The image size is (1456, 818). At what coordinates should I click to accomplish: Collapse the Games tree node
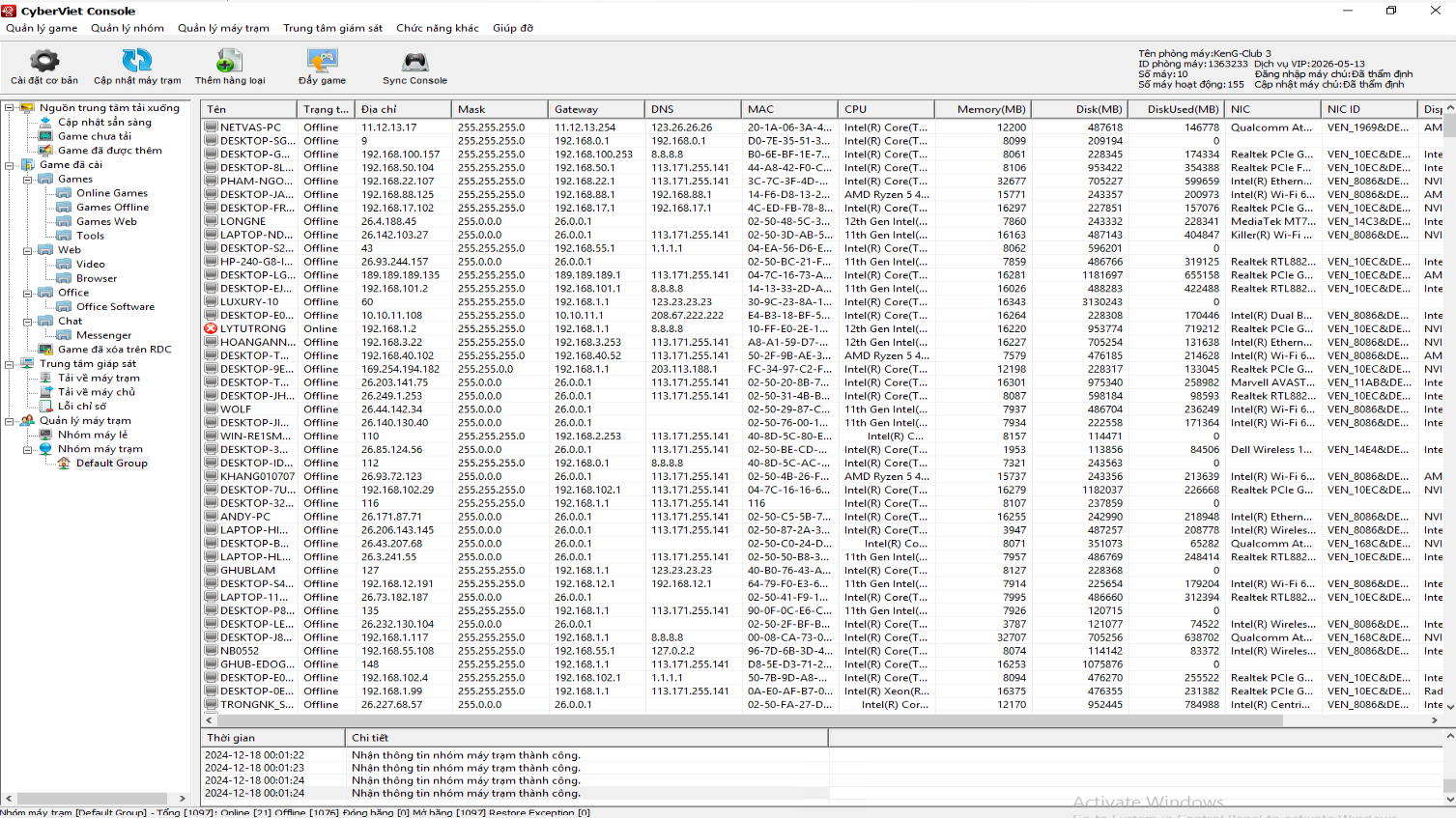[28, 179]
